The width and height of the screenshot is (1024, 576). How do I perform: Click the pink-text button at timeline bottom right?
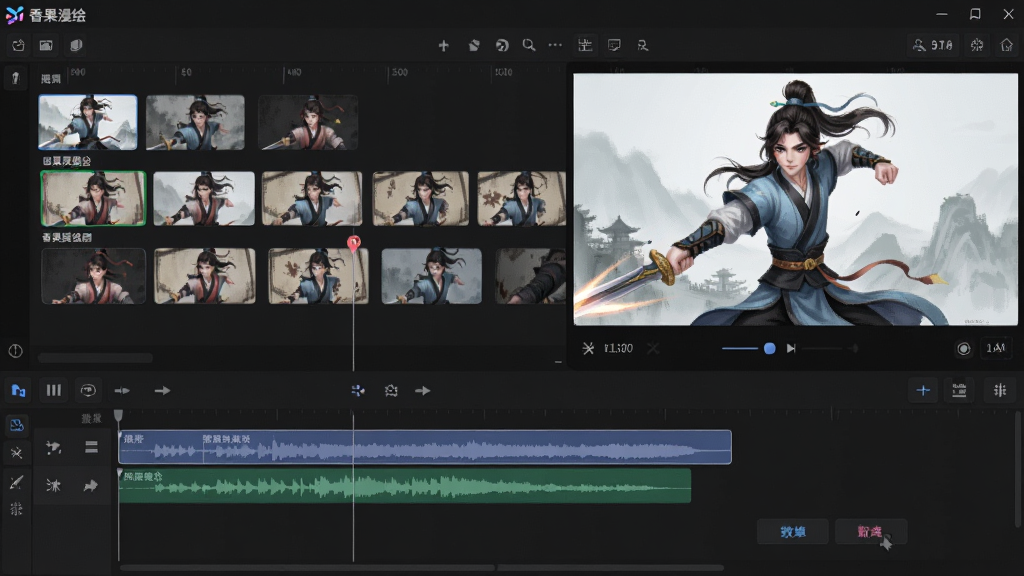(x=871, y=532)
